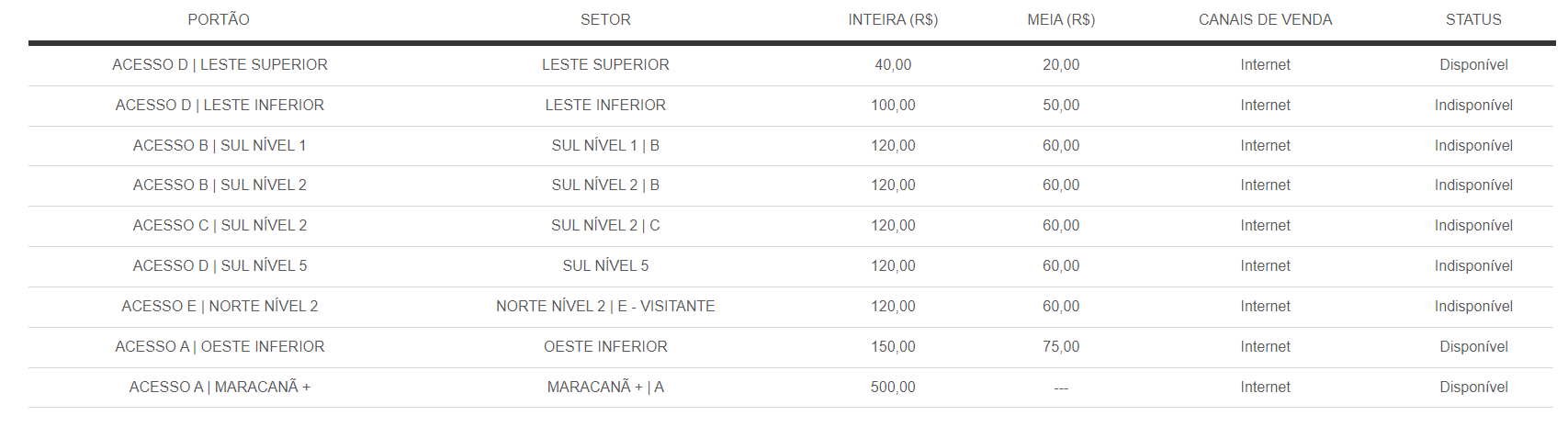
Task: Select the ACESSO D | LESTE SUPERIOR row
Action: [791, 65]
